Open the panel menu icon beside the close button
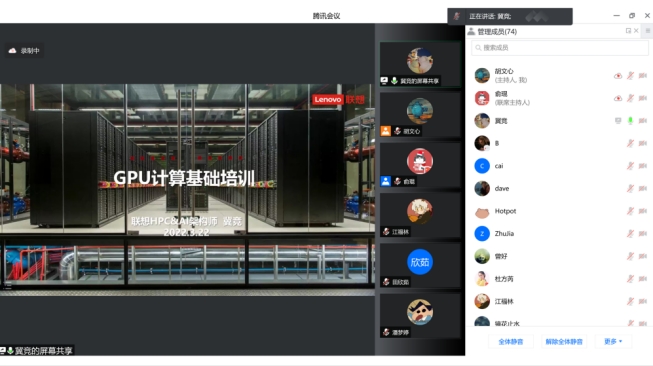This screenshot has height=366, width=653. [648, 31]
